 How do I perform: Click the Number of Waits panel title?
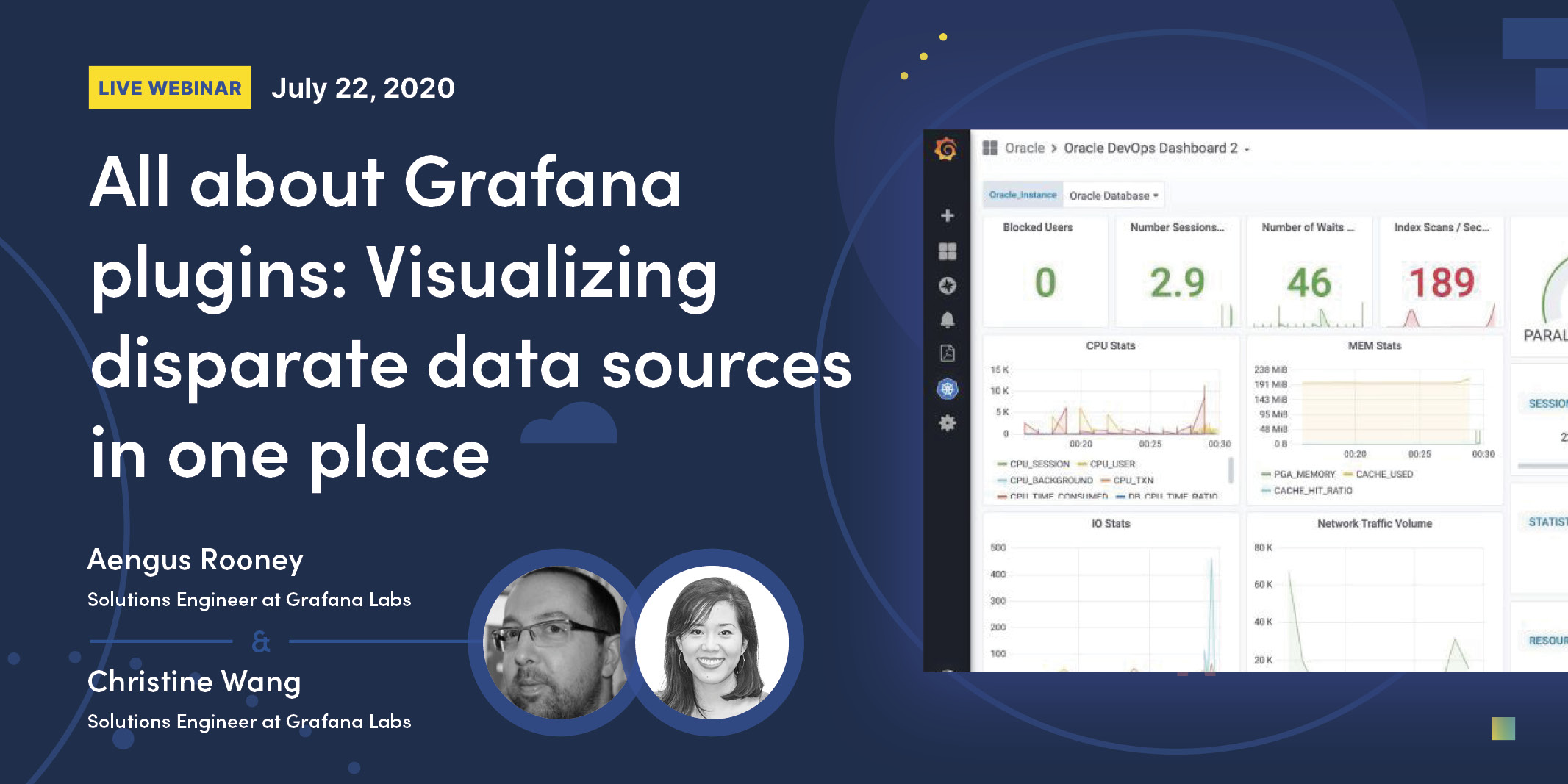pyautogui.click(x=1308, y=227)
